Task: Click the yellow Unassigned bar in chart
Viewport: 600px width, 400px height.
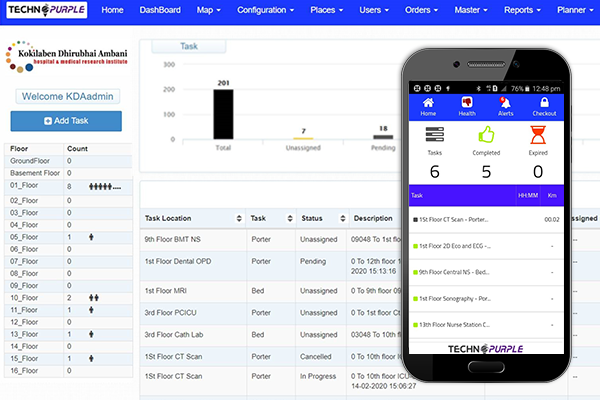Action: point(303,138)
